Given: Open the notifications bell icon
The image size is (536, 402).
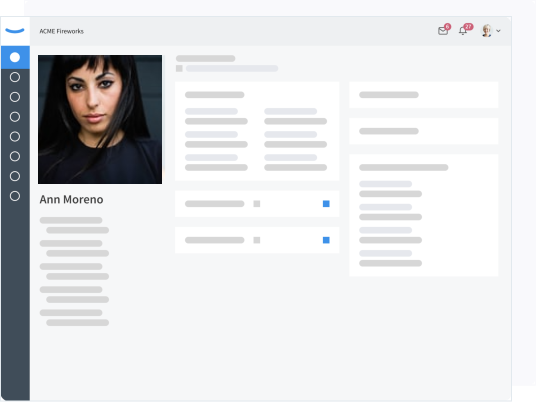Looking at the screenshot, I should coord(463,31).
